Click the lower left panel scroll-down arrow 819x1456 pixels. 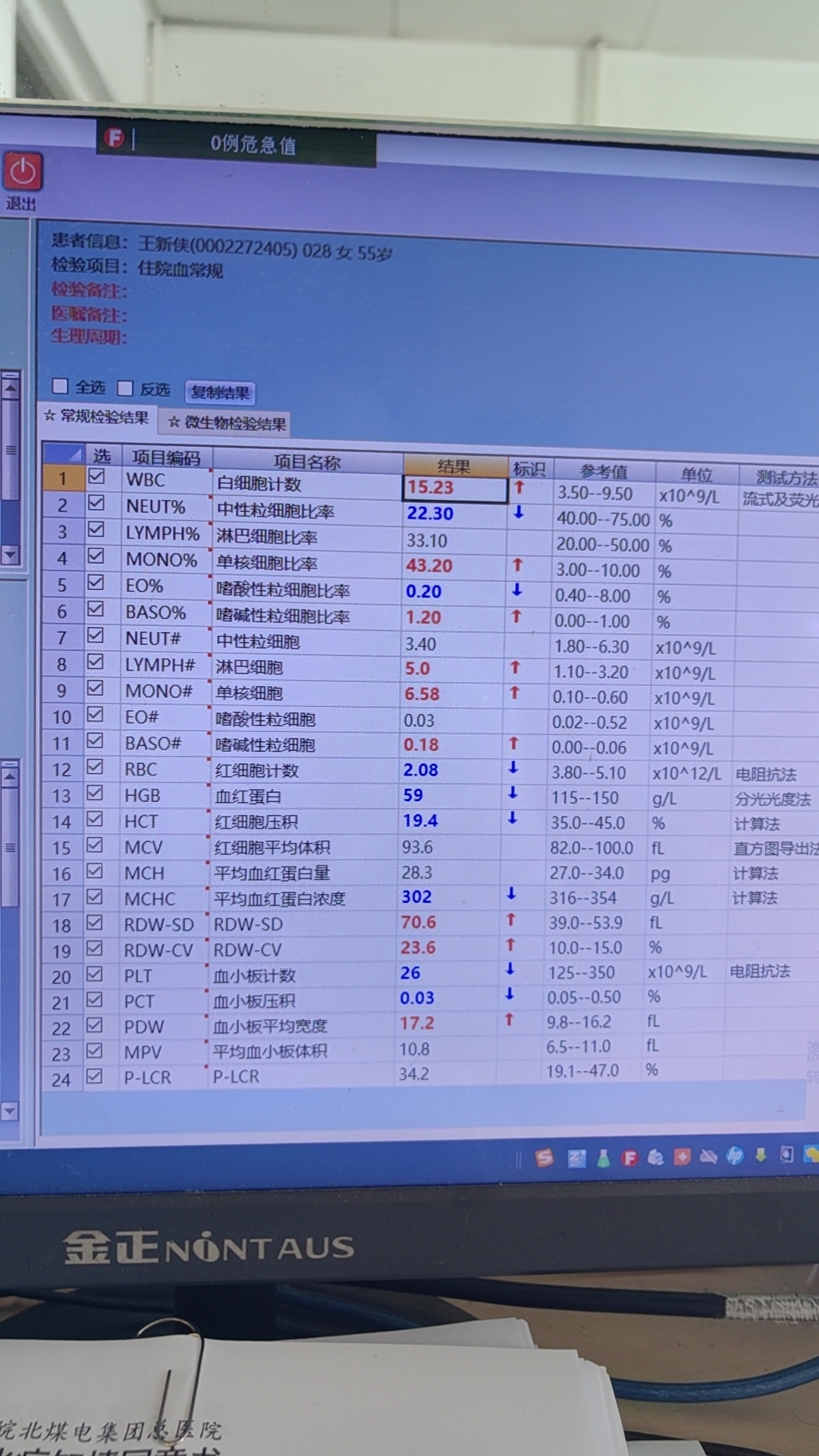pos(10,1111)
